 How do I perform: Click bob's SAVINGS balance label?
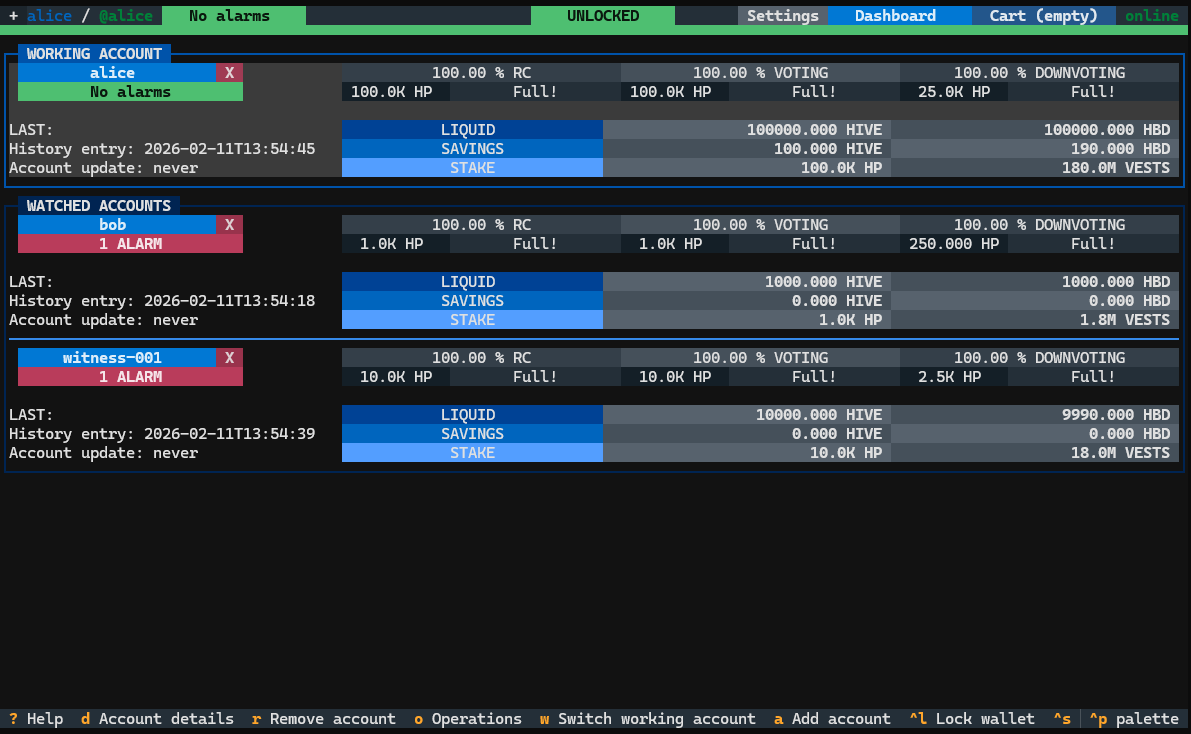pyautogui.click(x=472, y=300)
